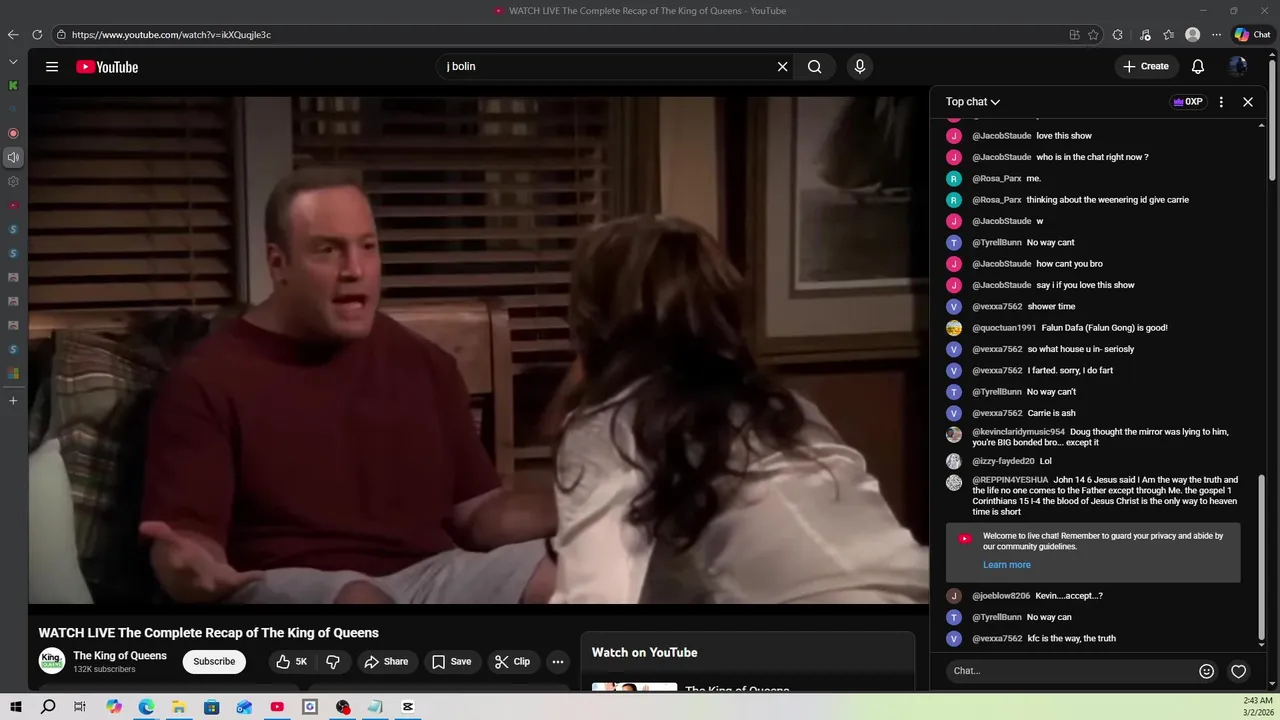Viewport: 1280px width, 720px height.
Task: Reload the page in the browser
Action: click(37, 34)
